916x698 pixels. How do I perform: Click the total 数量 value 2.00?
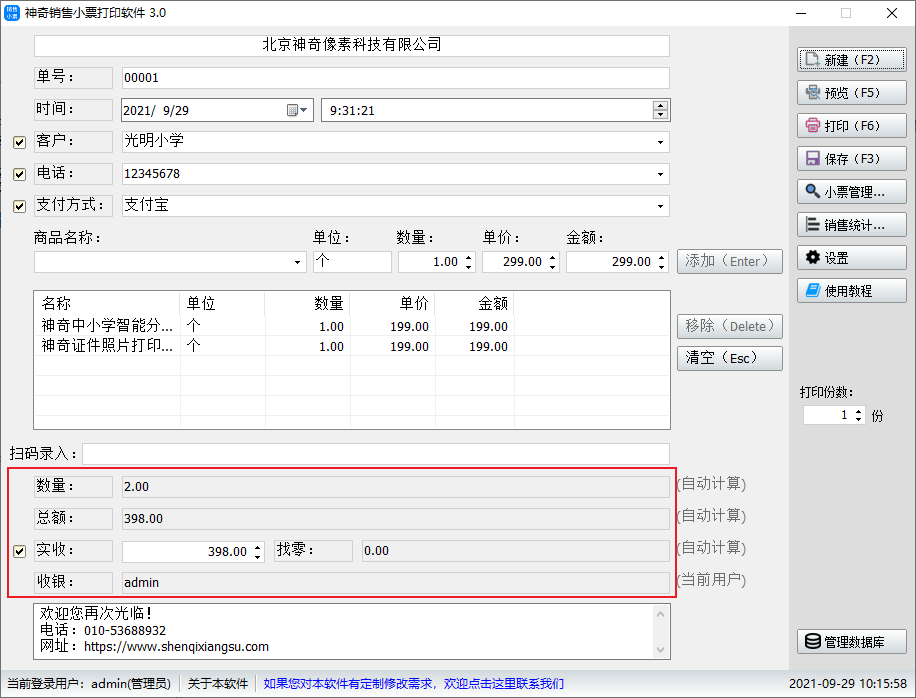[x=395, y=487]
